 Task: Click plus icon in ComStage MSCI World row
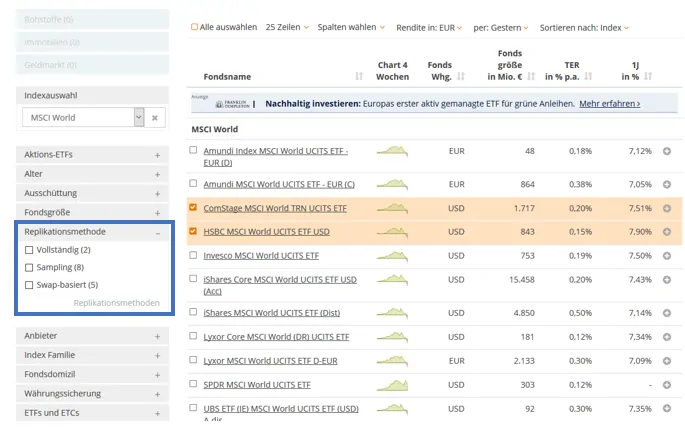(667, 208)
